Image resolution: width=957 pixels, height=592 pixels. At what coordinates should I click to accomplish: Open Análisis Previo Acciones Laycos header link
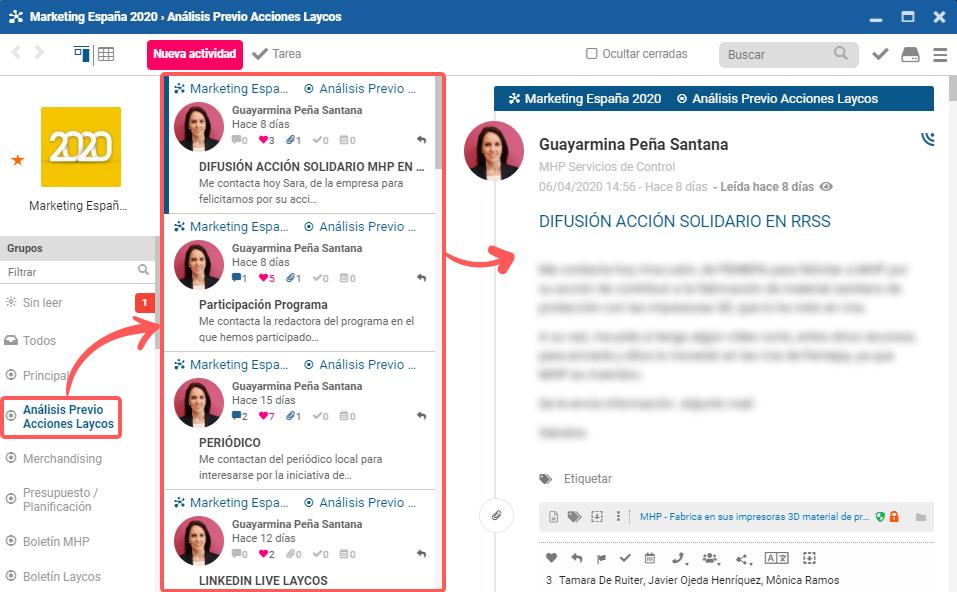pyautogui.click(x=778, y=98)
